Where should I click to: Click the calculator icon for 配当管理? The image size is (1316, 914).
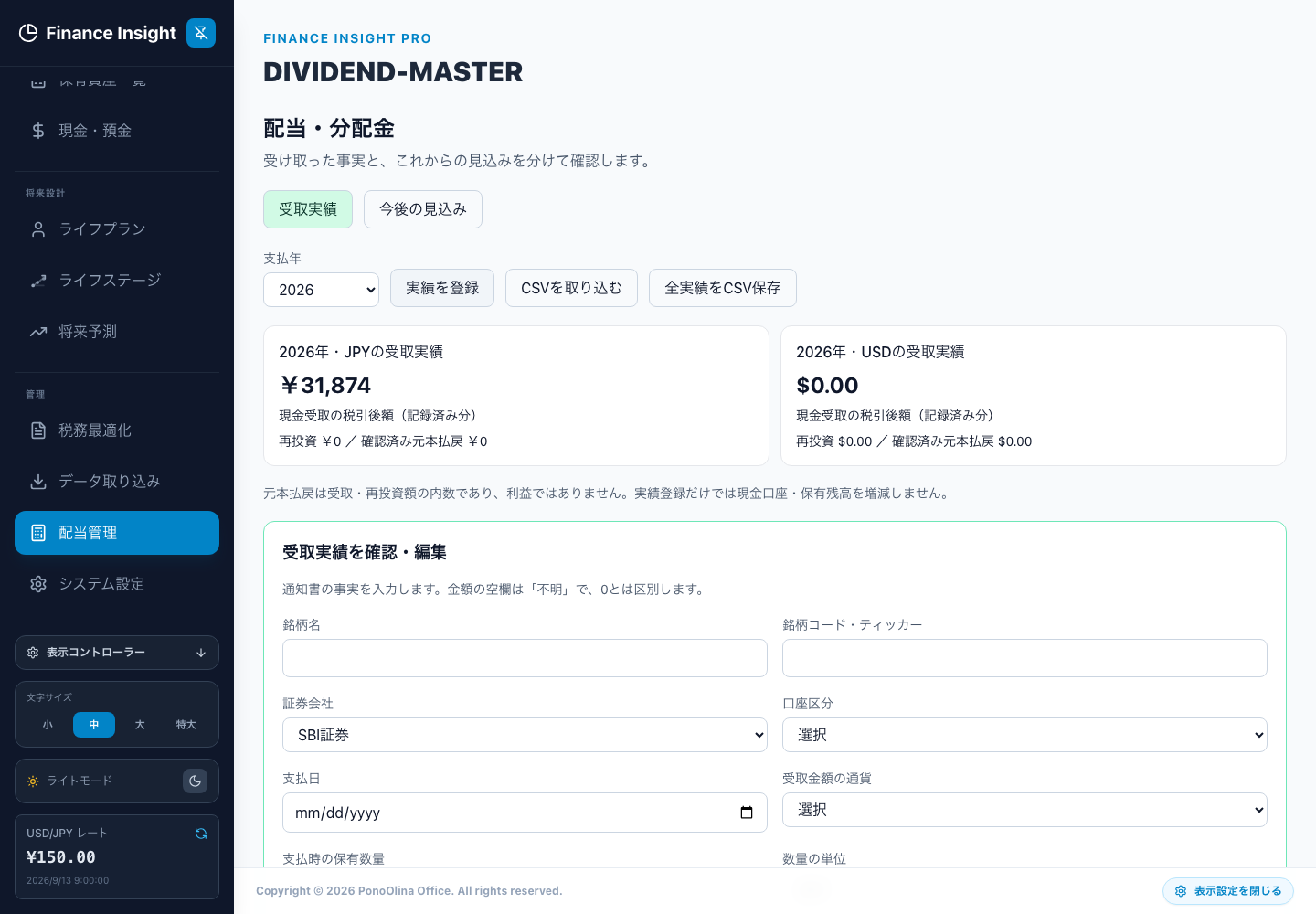(38, 533)
